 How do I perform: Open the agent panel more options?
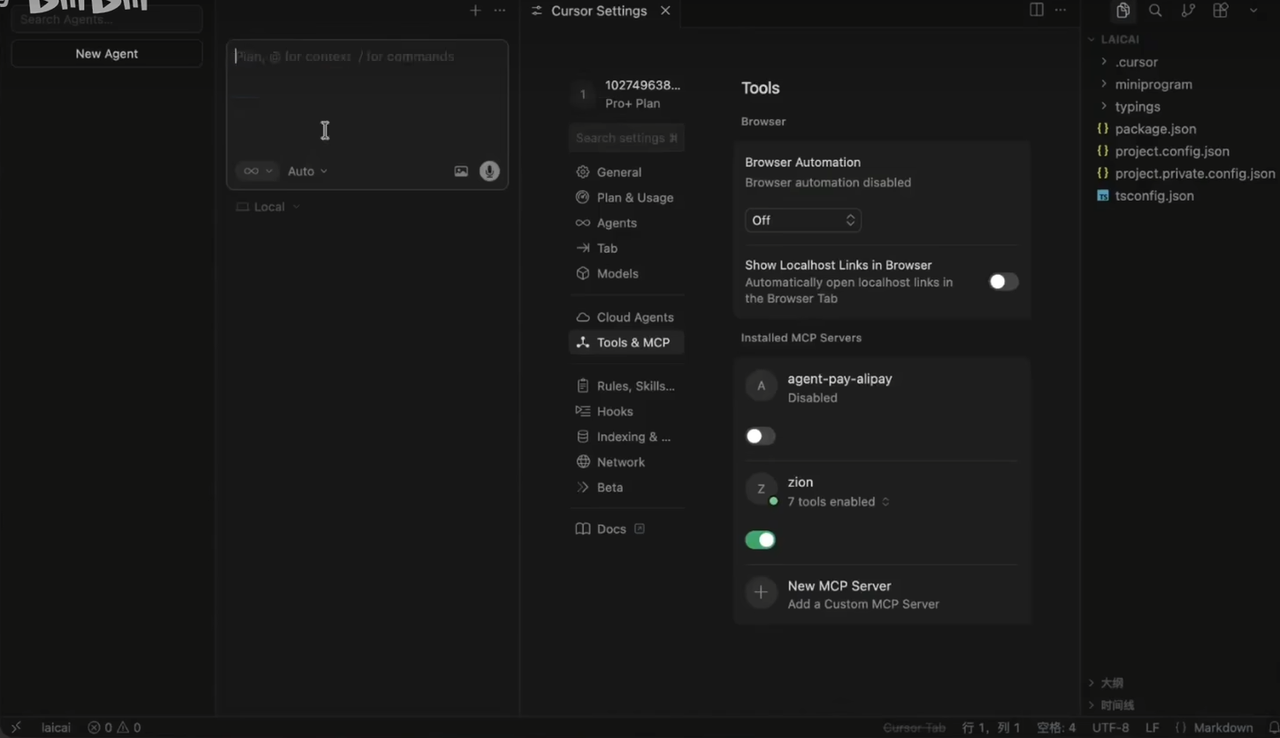[x=500, y=10]
